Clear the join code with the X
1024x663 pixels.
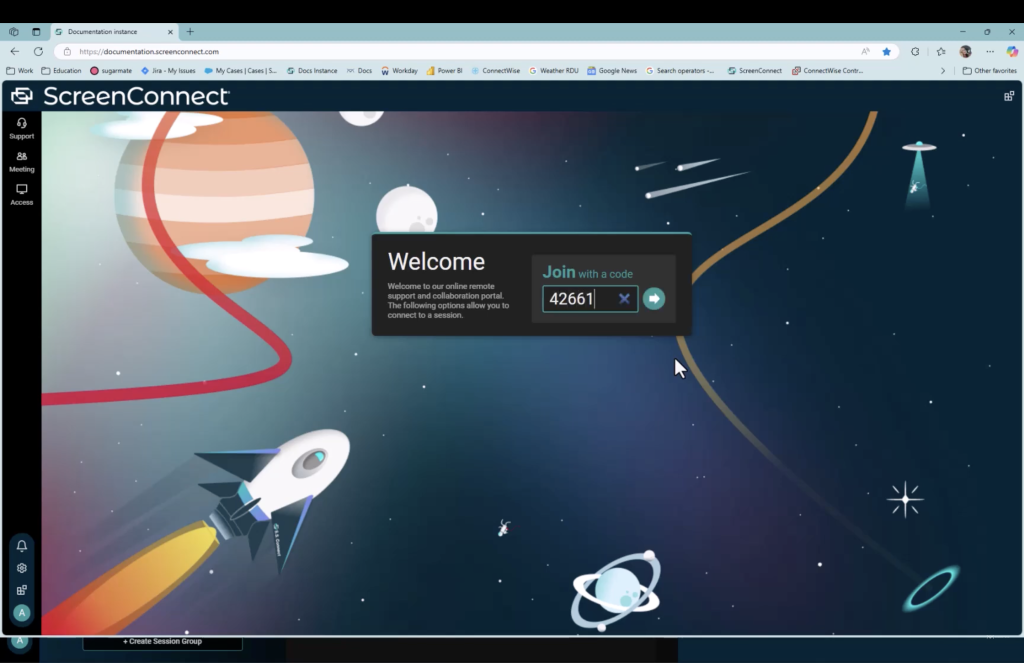pos(624,298)
